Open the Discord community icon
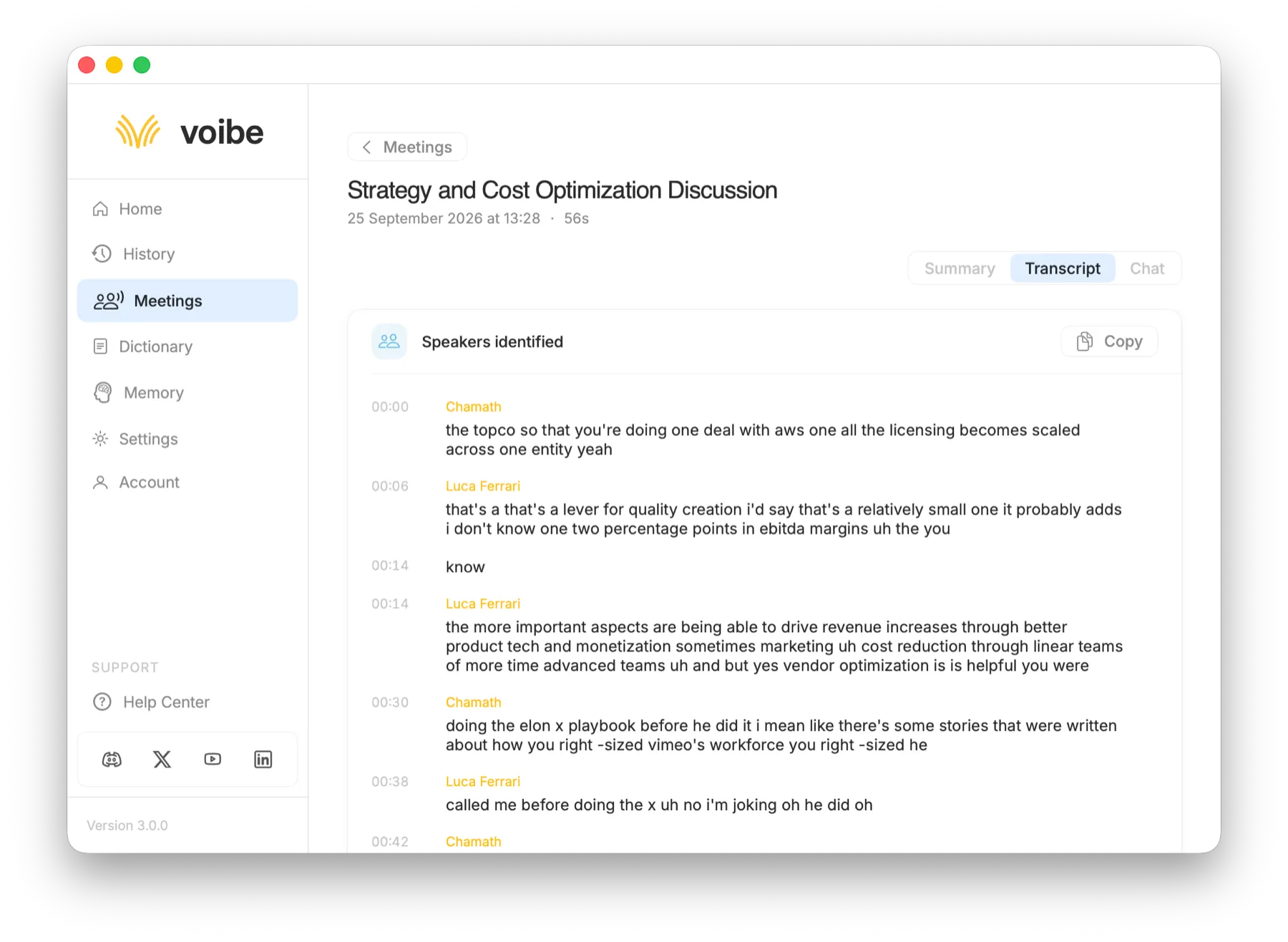 click(112, 759)
